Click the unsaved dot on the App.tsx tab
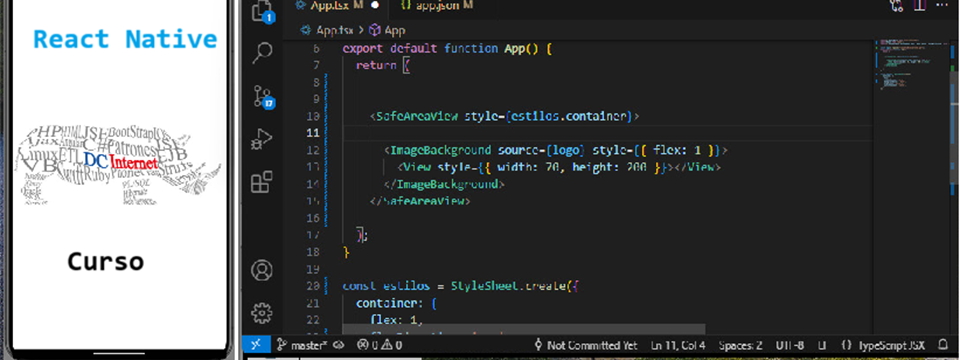Viewport: 960px width, 360px height. [x=375, y=5]
